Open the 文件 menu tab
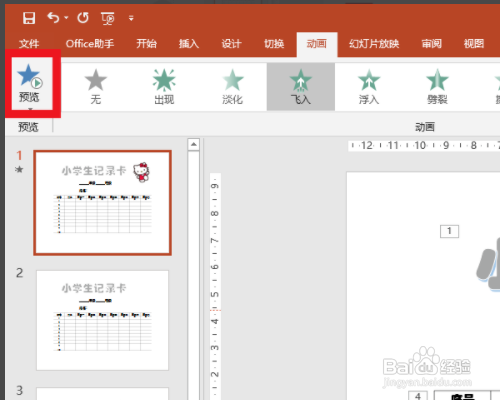Viewport: 500px width, 400px height. click(29, 44)
